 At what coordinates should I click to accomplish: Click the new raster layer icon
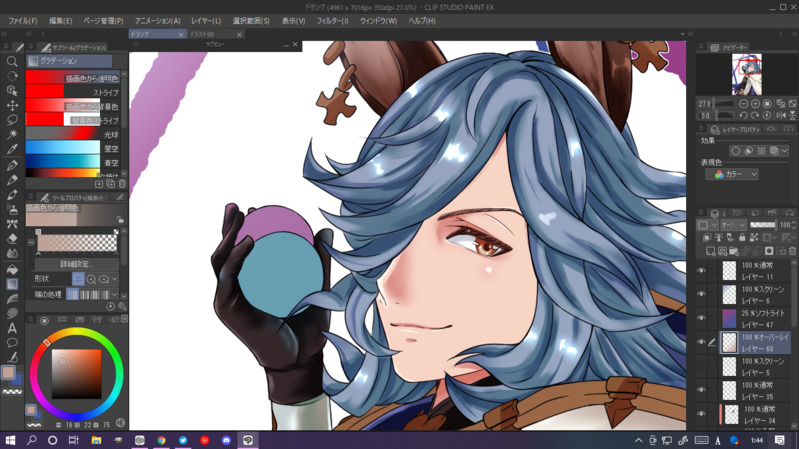tap(710, 251)
